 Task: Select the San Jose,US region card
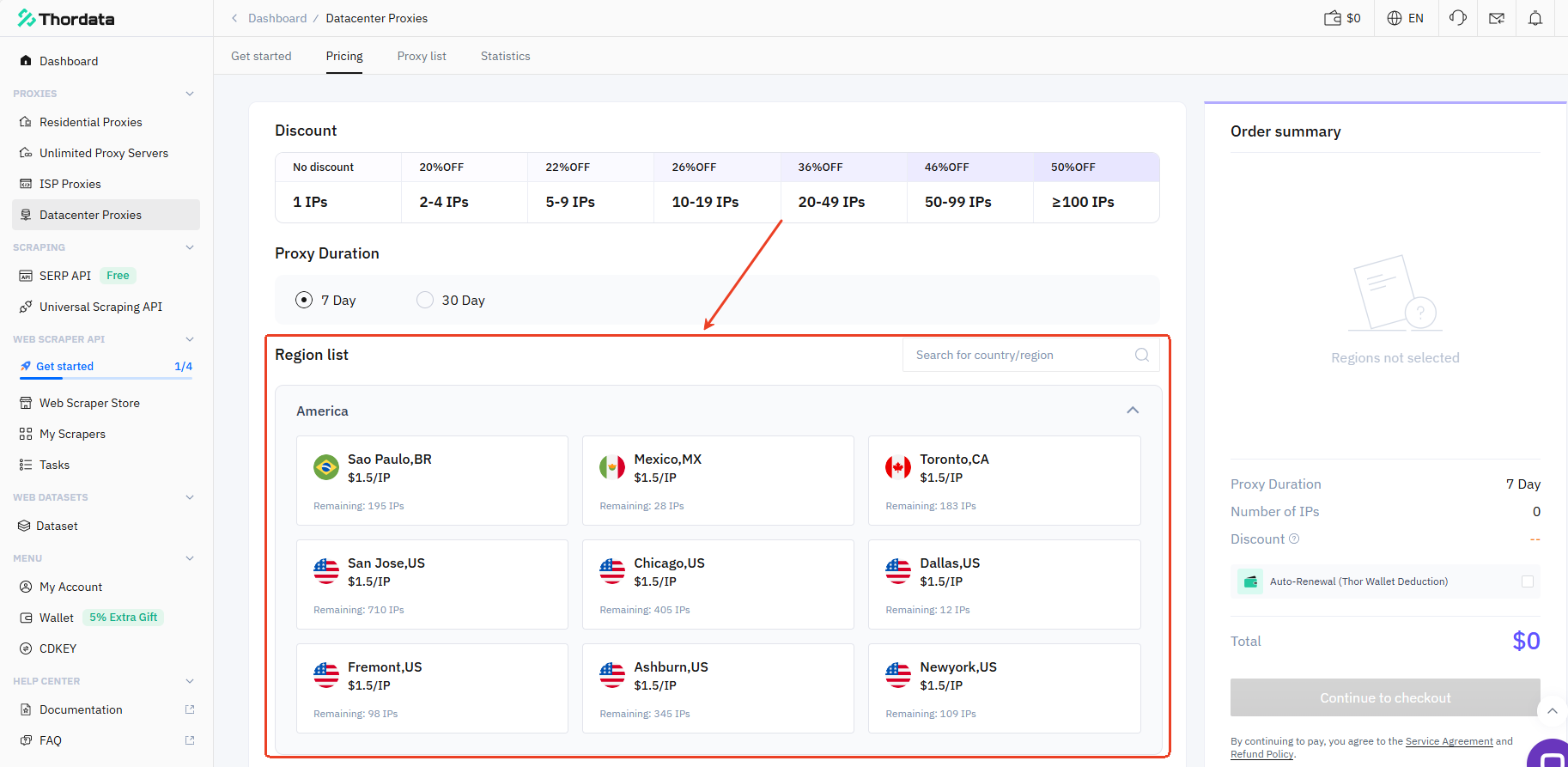click(x=432, y=584)
